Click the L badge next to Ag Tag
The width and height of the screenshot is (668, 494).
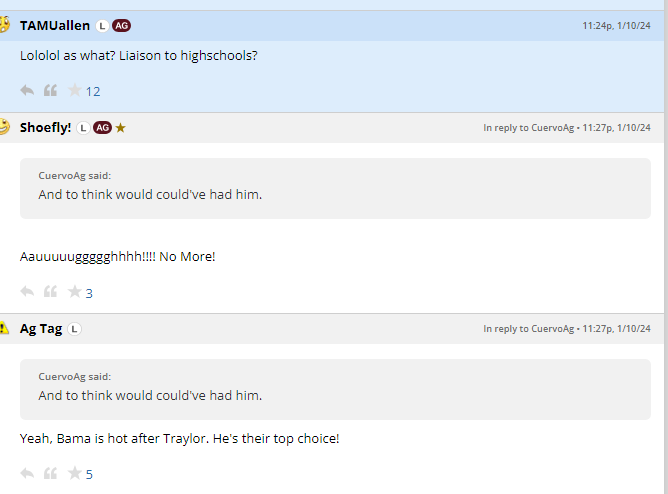point(75,328)
